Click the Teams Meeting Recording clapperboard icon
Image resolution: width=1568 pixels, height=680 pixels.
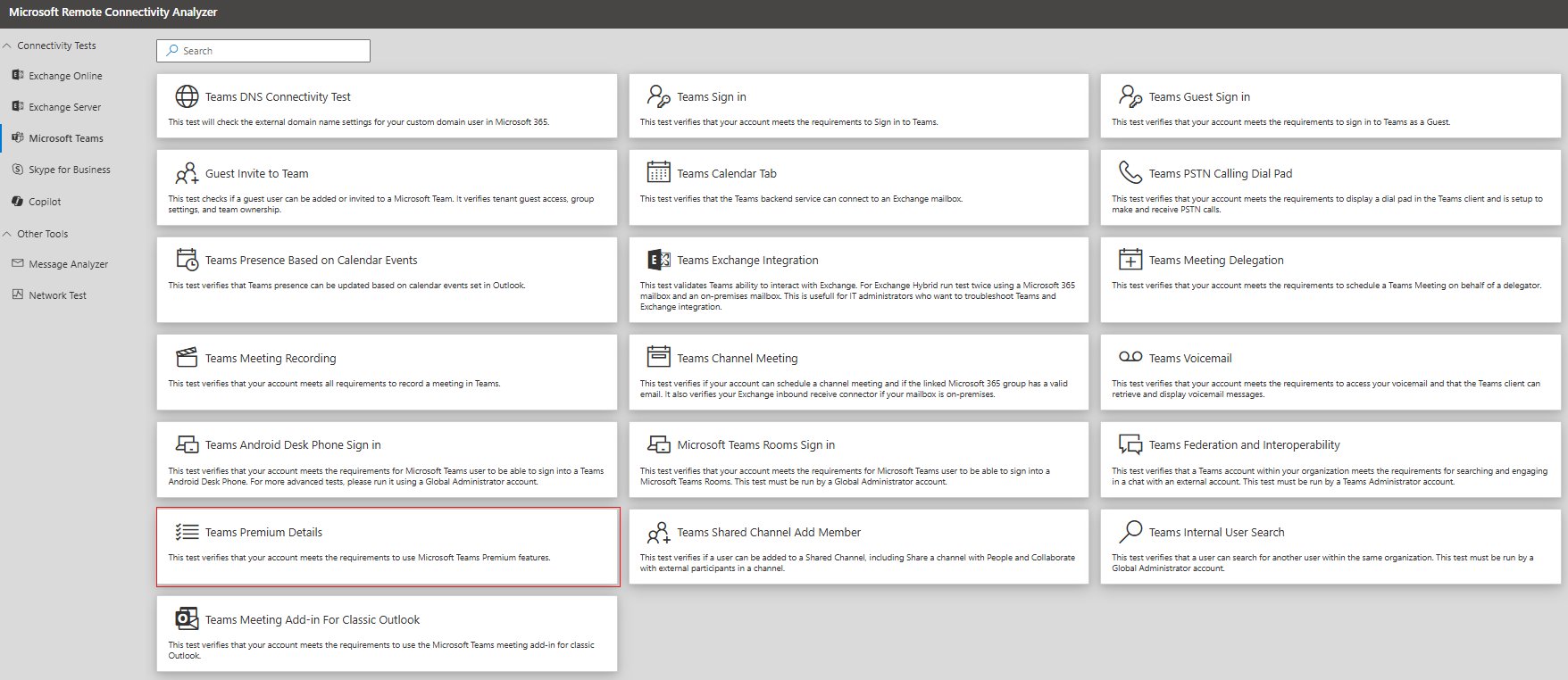(x=187, y=358)
